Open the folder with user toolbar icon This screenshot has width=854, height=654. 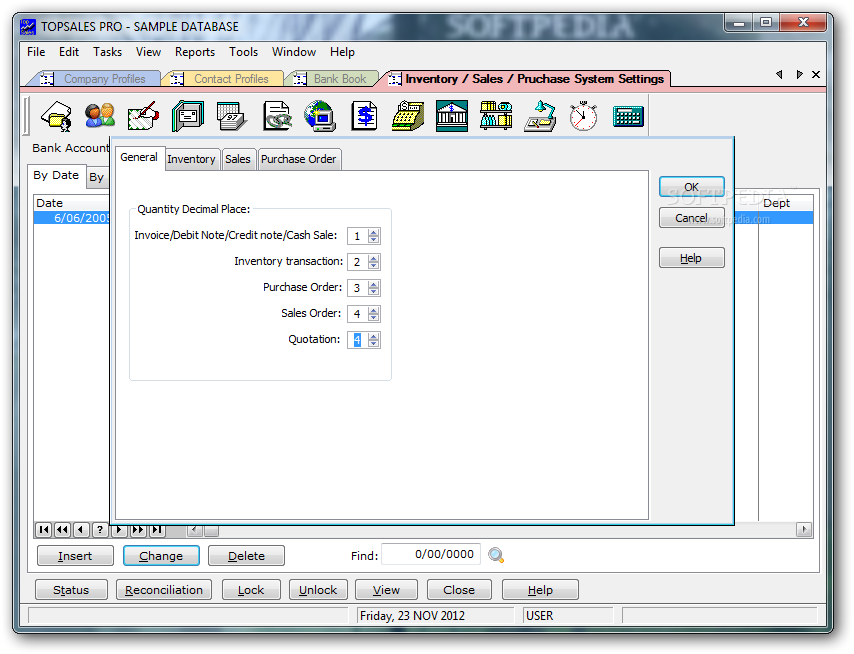57,116
